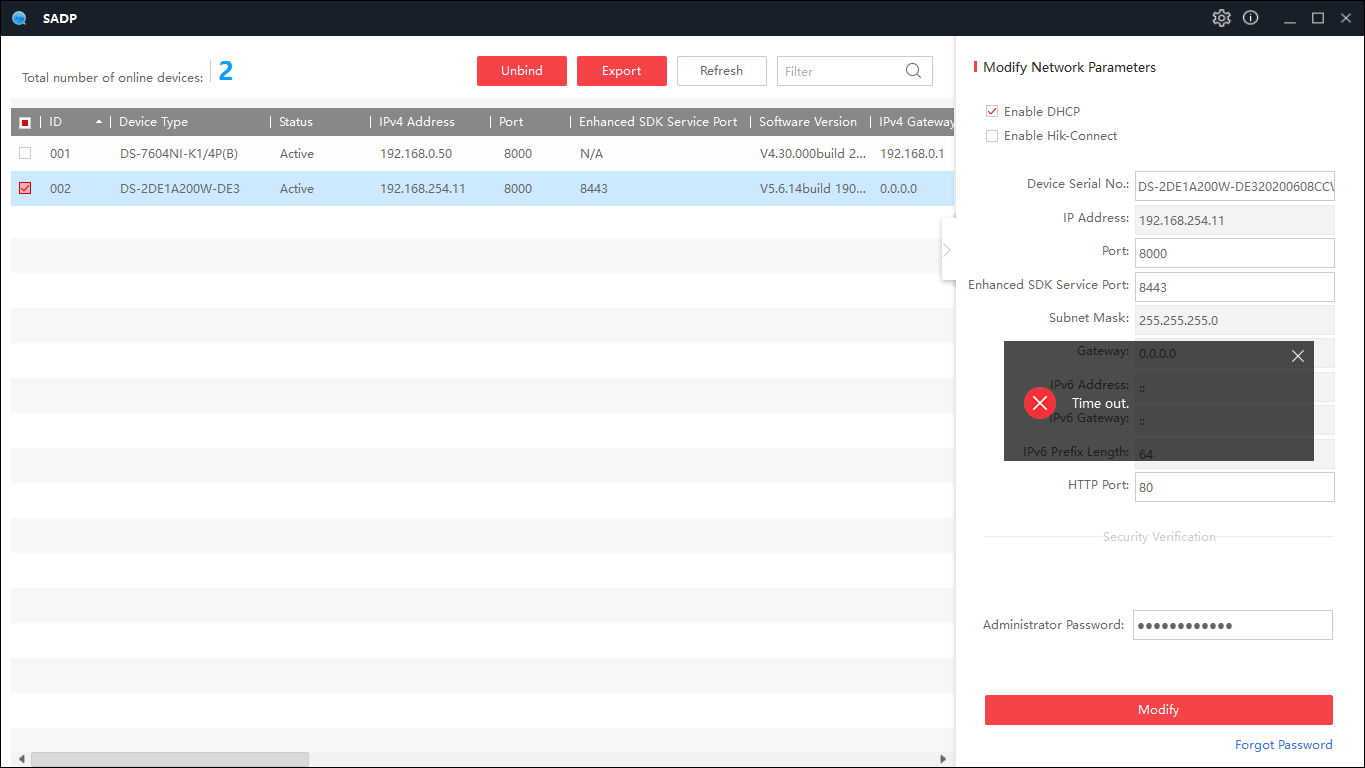Check the box for device 001
Image resolution: width=1365 pixels, height=768 pixels.
pyautogui.click(x=25, y=153)
